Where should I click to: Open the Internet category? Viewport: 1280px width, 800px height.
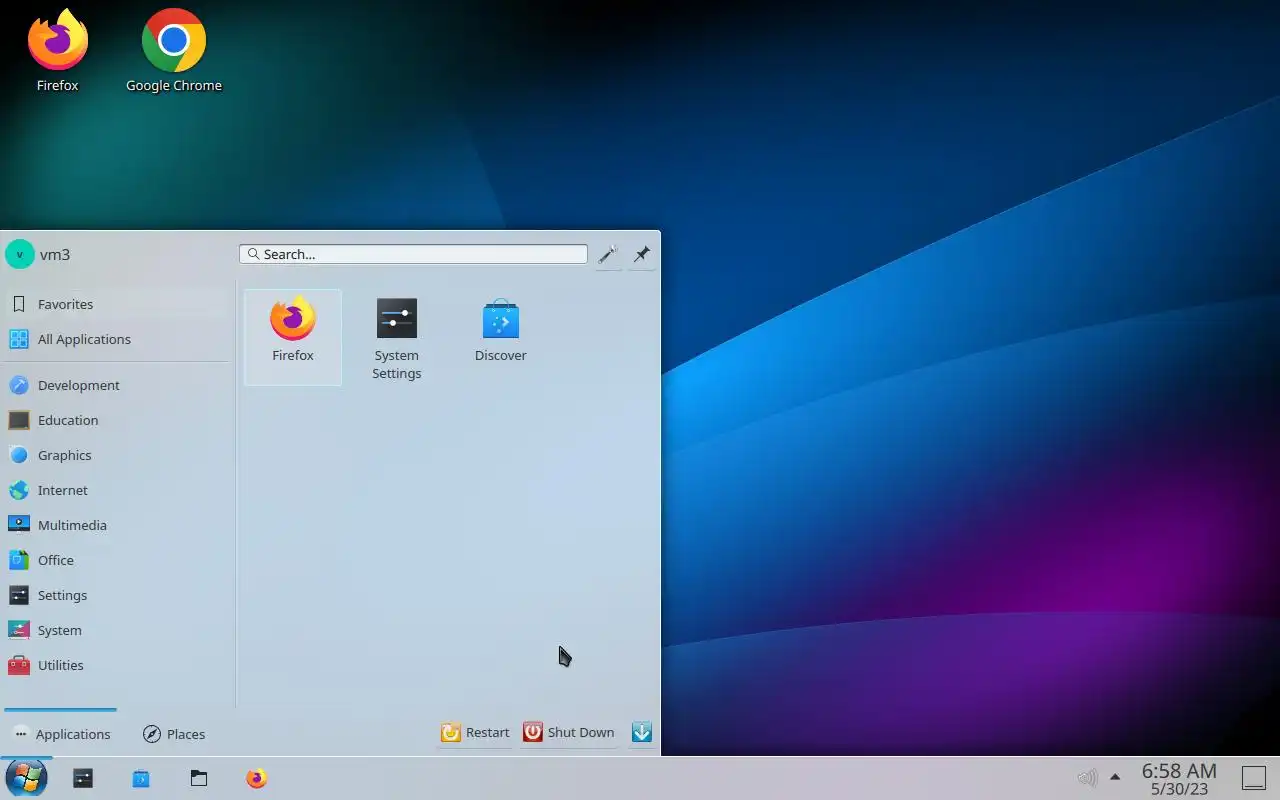(x=117, y=490)
